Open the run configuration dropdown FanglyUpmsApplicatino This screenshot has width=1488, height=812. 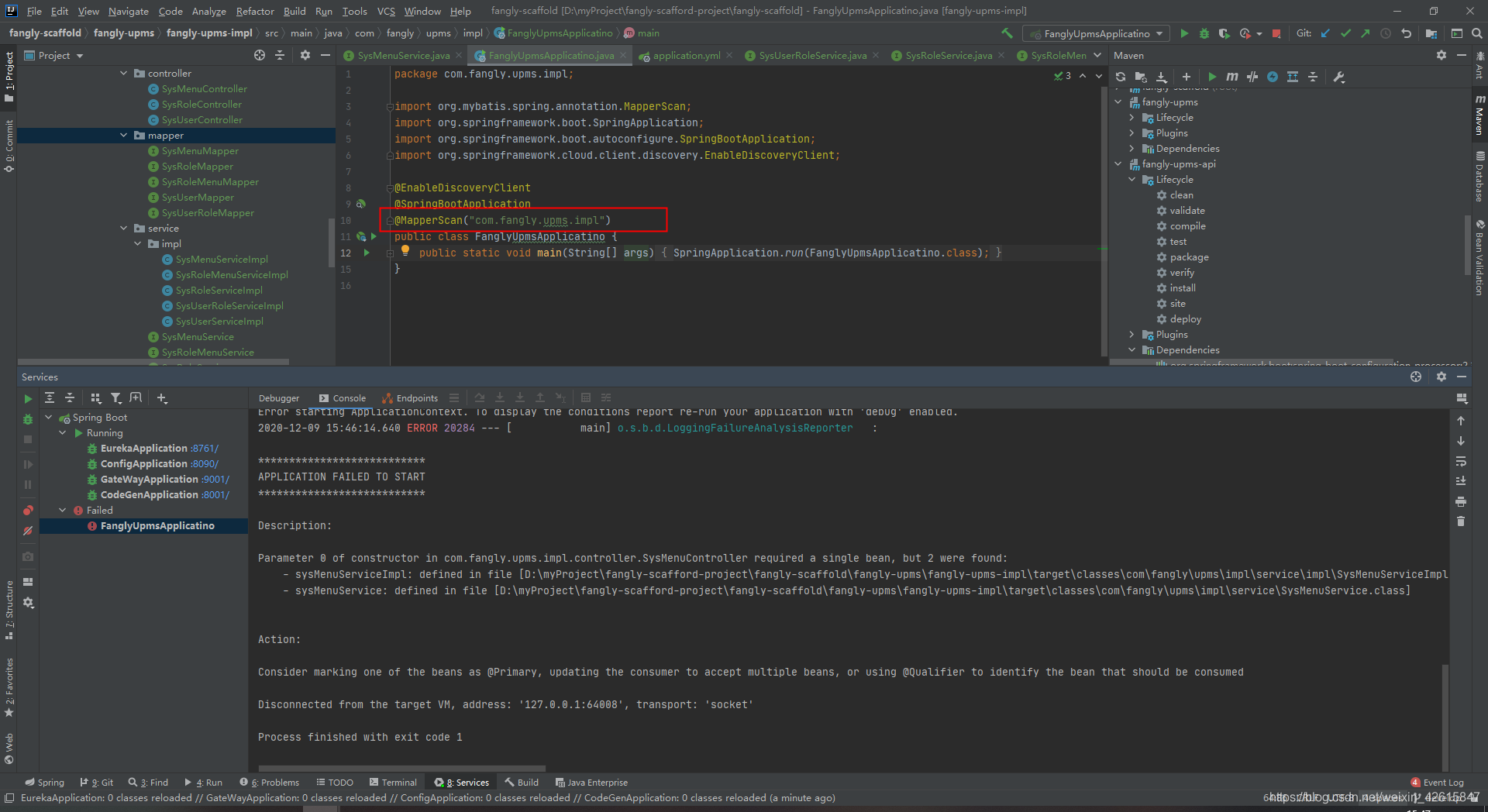1095,33
